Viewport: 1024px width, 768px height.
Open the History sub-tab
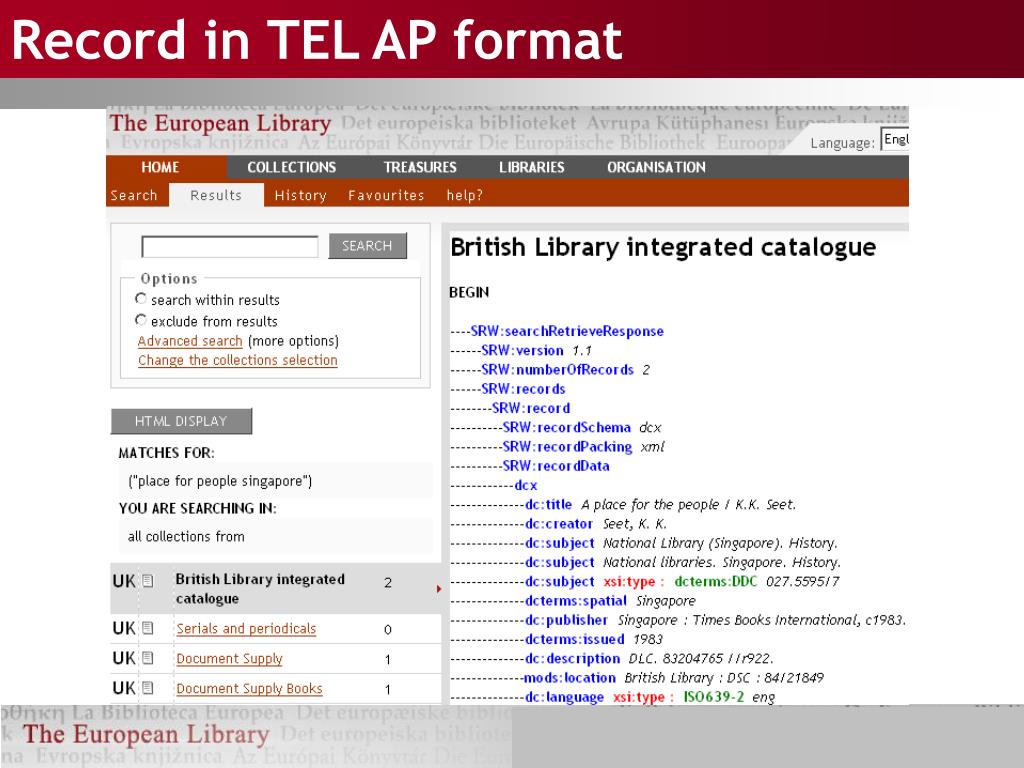[300, 195]
